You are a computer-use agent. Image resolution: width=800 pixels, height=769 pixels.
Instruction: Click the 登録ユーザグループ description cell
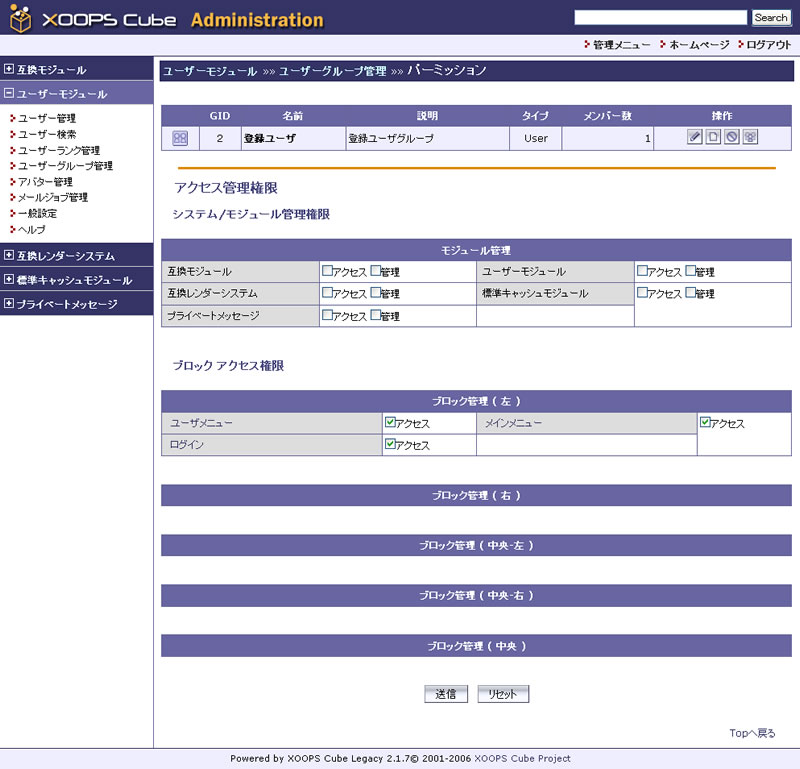(x=428, y=138)
